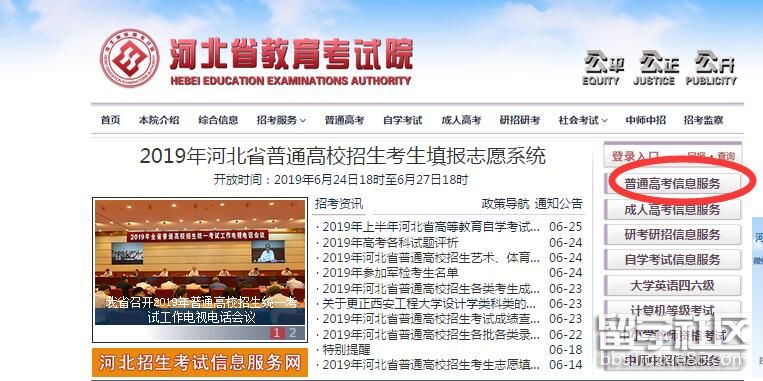Click the 普通高考信息服务 button
This screenshot has height=381, width=763.
[672, 184]
